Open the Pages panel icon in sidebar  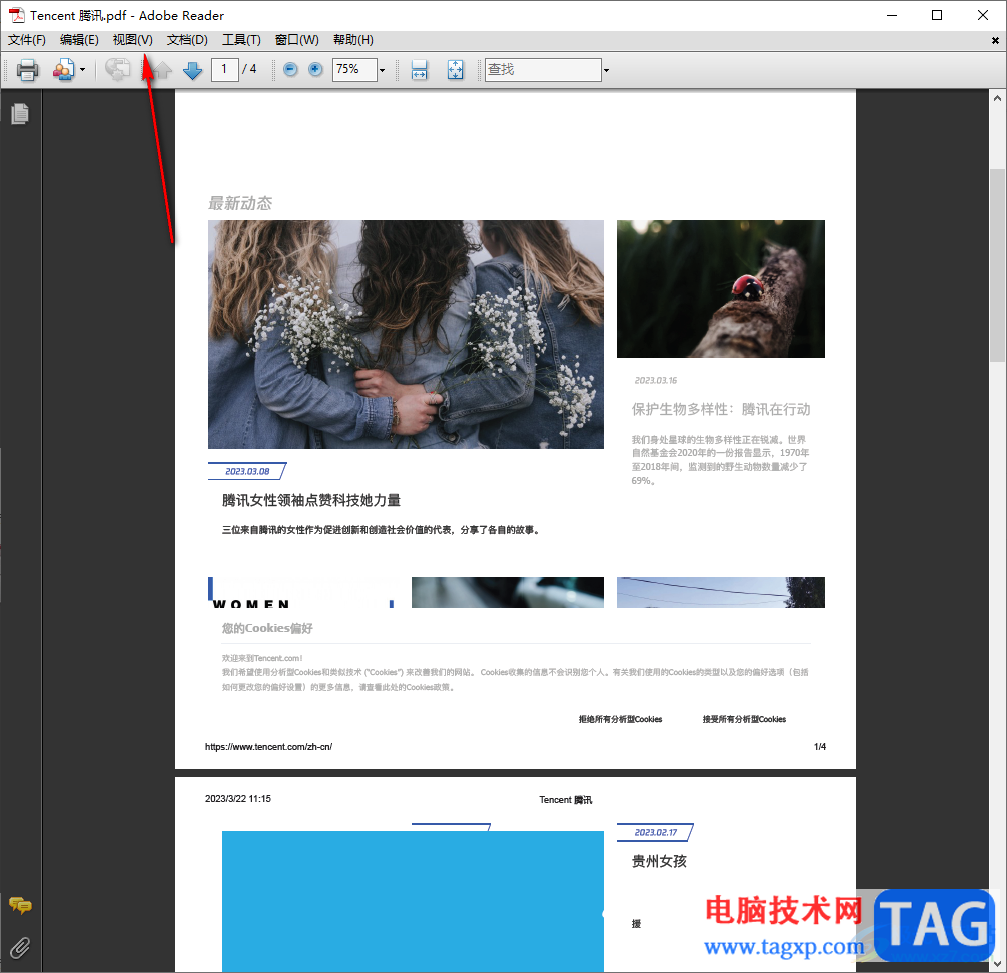[x=20, y=114]
